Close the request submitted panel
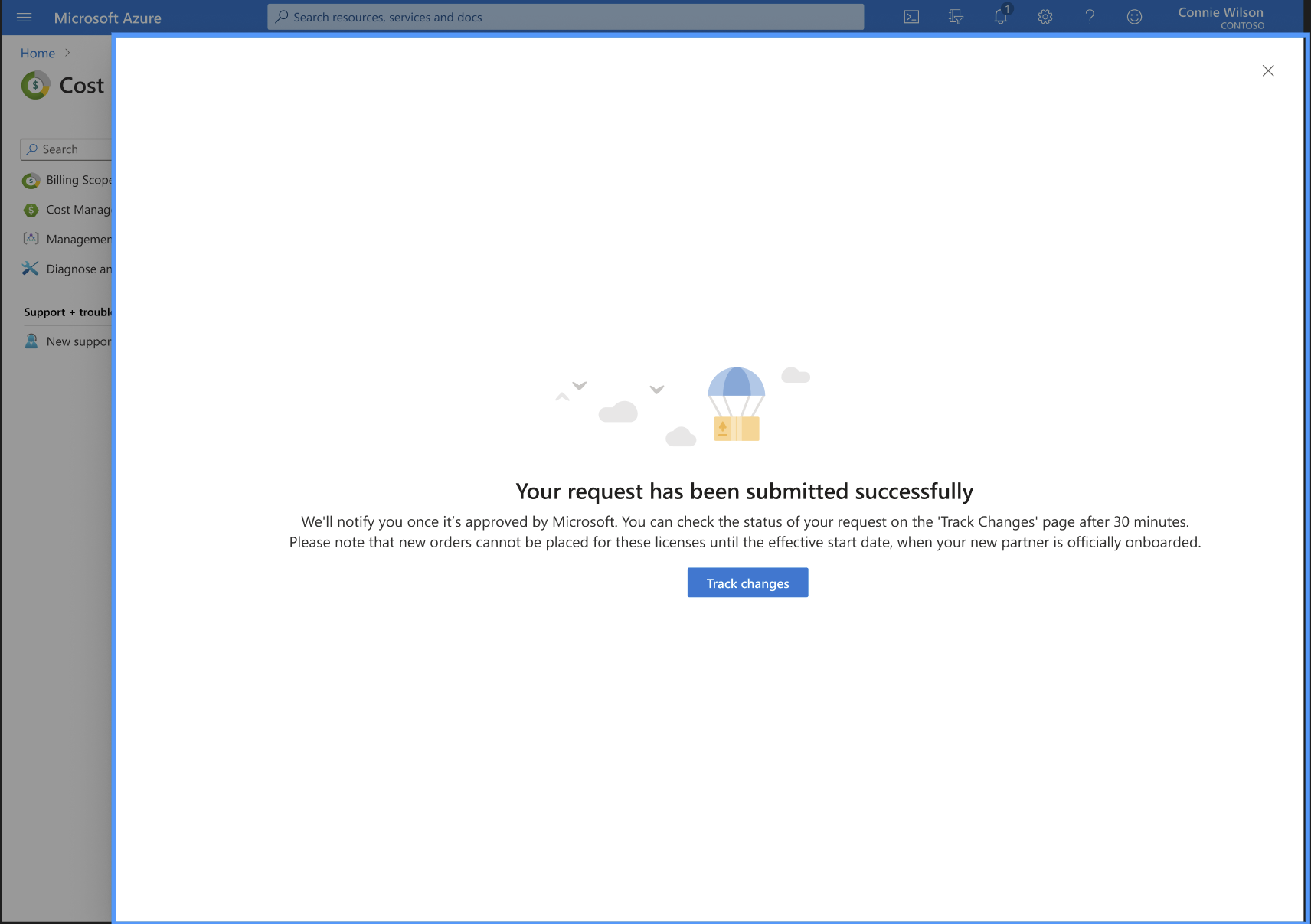 pyautogui.click(x=1268, y=70)
